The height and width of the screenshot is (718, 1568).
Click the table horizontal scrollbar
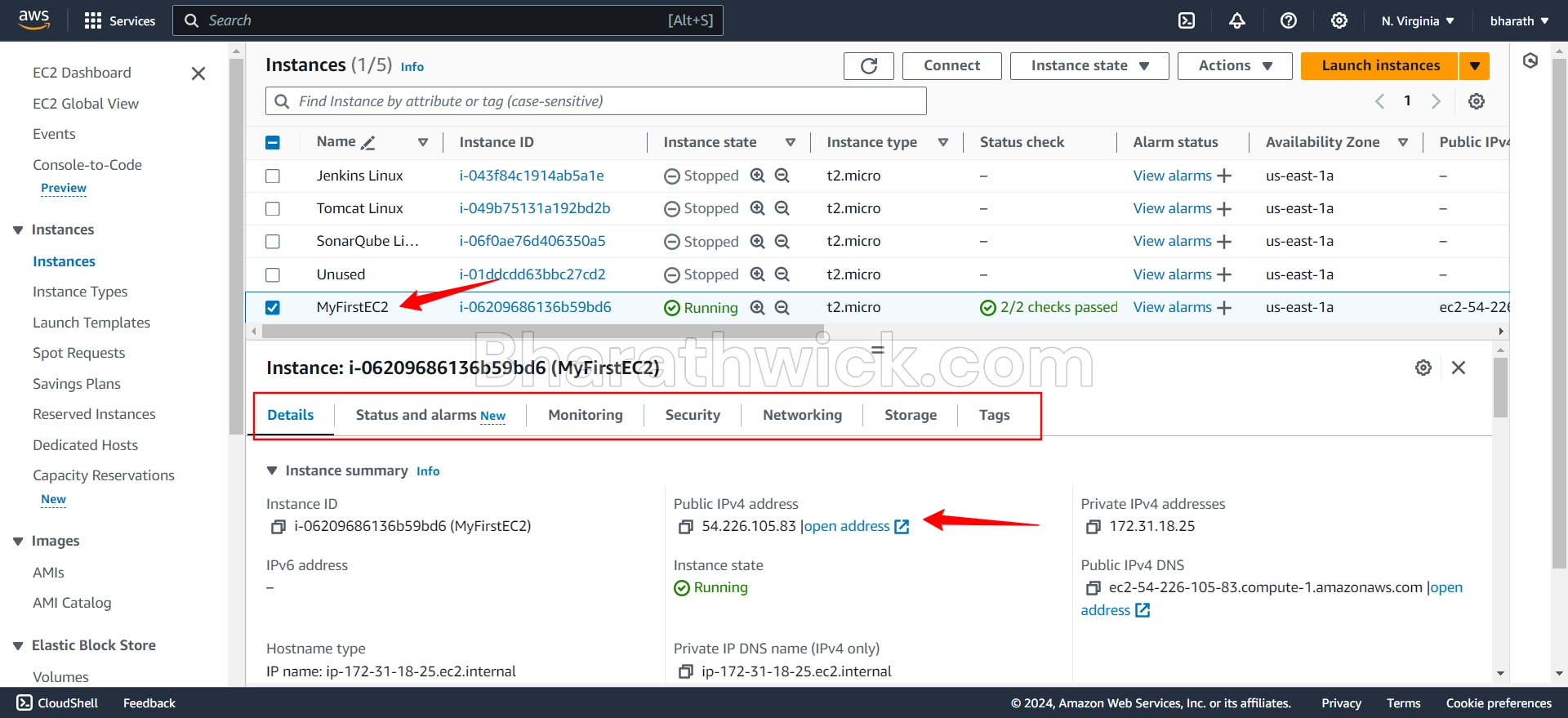coord(542,331)
